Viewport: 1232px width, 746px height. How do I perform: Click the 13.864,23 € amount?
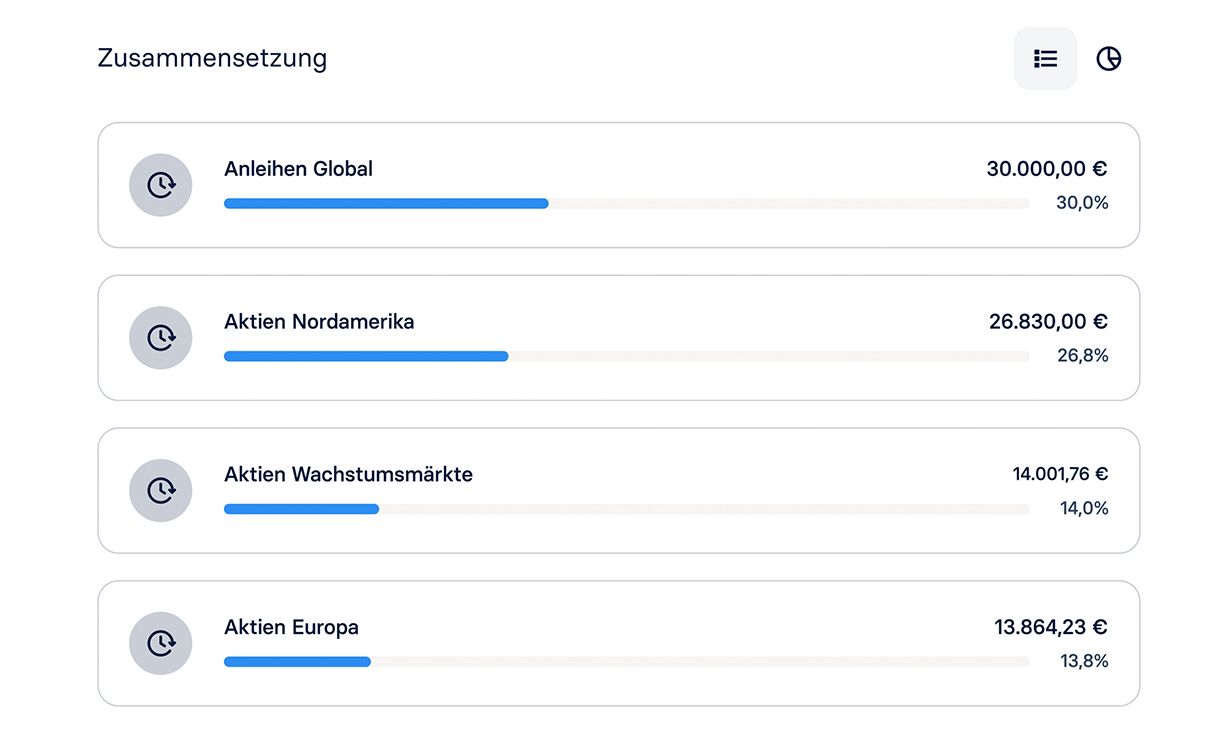1051,628
